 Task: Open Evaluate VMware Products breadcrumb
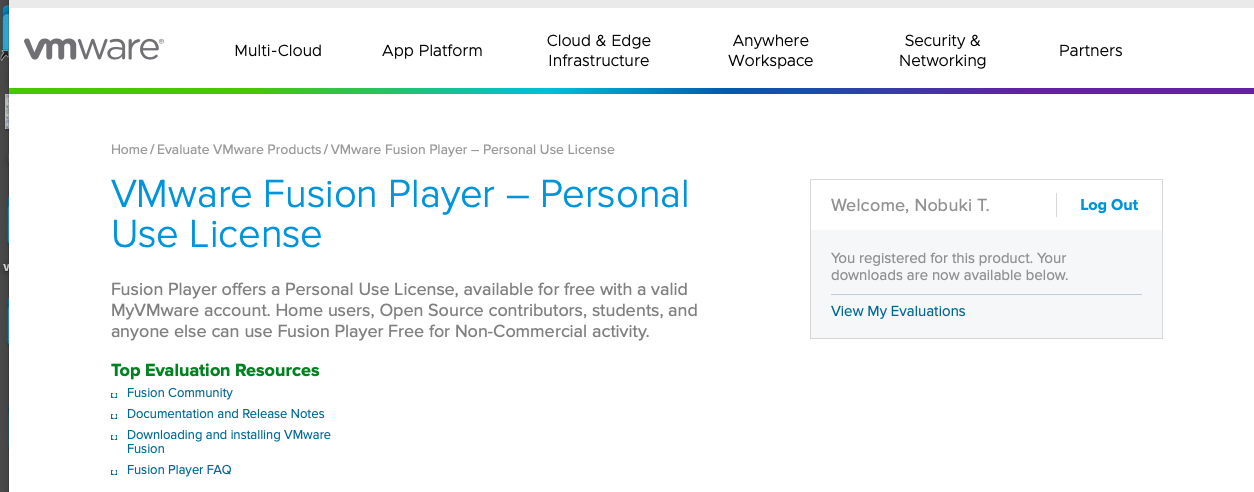click(239, 150)
